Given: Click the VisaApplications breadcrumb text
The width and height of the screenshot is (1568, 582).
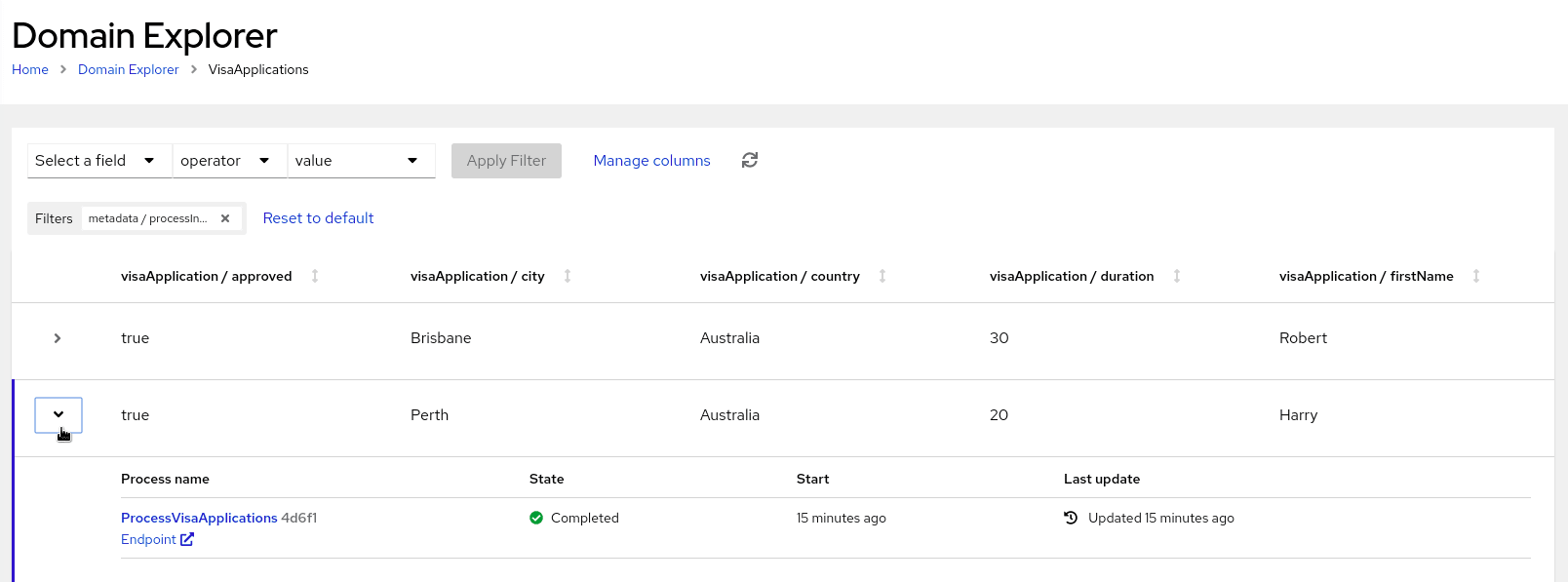Looking at the screenshot, I should [258, 69].
